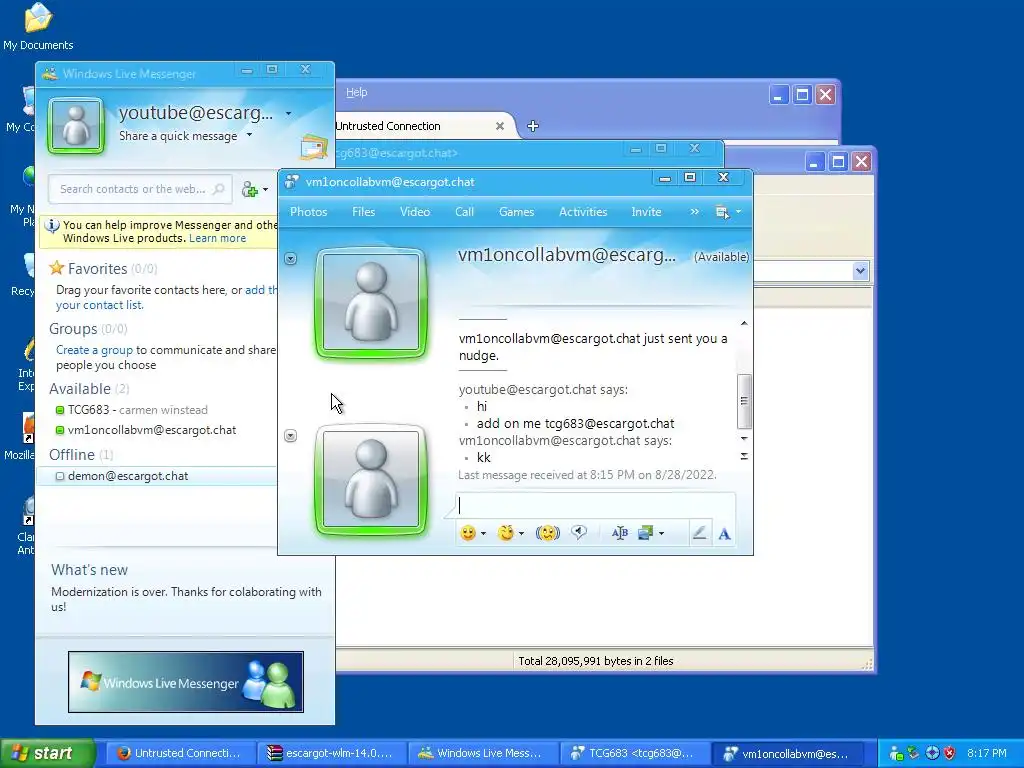The height and width of the screenshot is (768, 1024).
Task: Click demon@escargot.chat offline status icon
Action: click(x=59, y=476)
